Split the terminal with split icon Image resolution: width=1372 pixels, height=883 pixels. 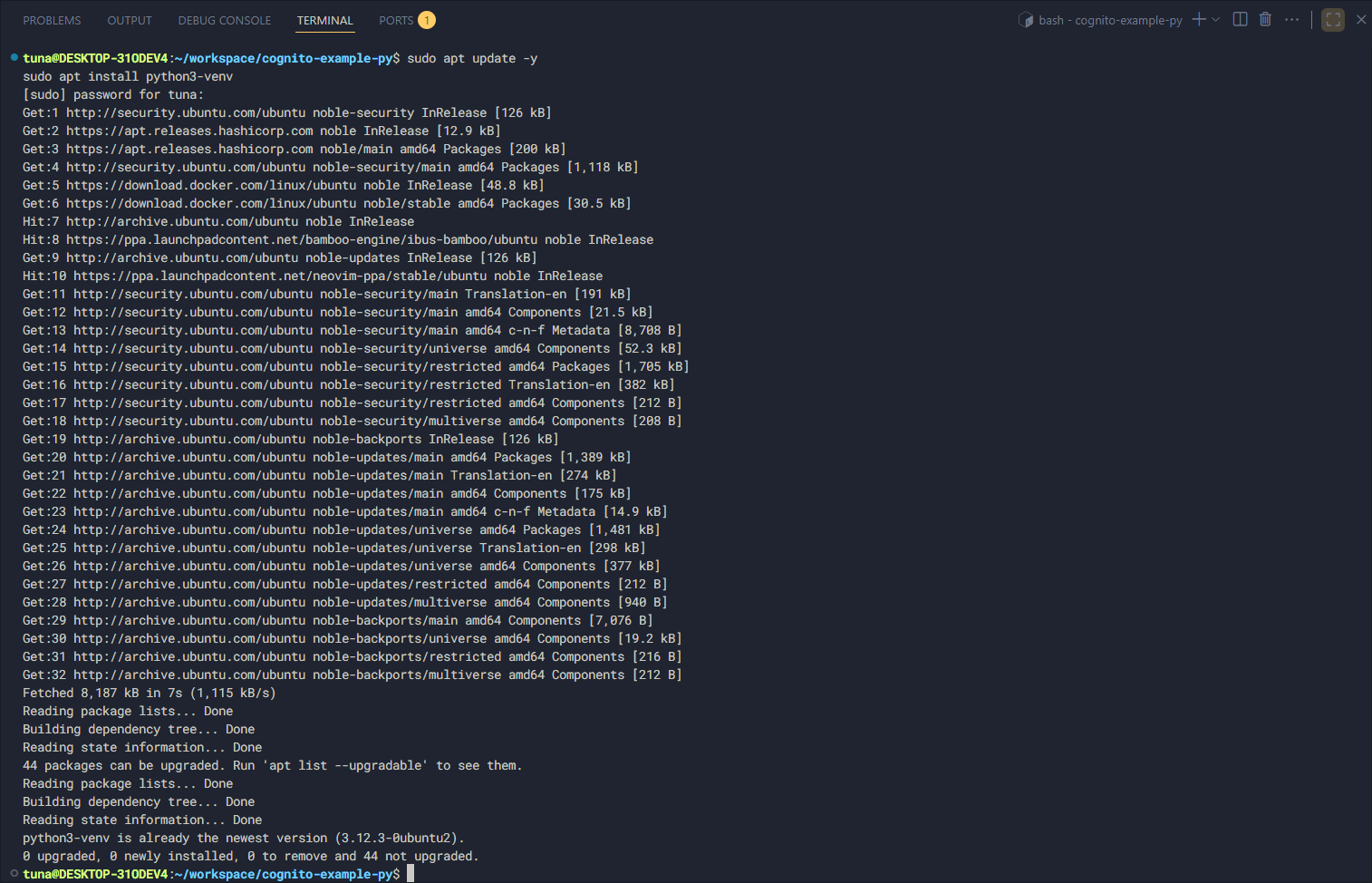pyautogui.click(x=1240, y=19)
